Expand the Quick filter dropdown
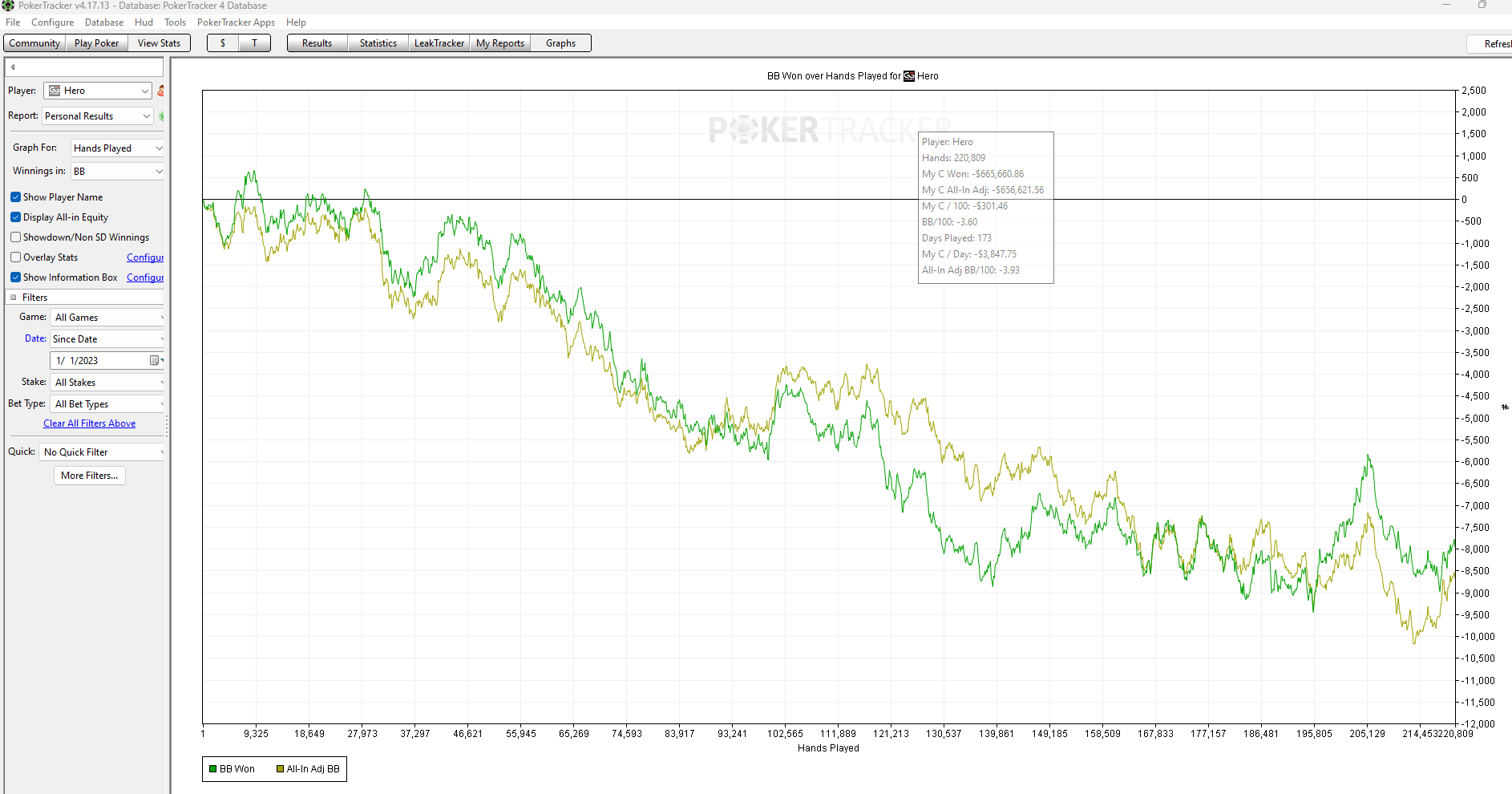This screenshot has height=794, width=1512. coord(102,452)
